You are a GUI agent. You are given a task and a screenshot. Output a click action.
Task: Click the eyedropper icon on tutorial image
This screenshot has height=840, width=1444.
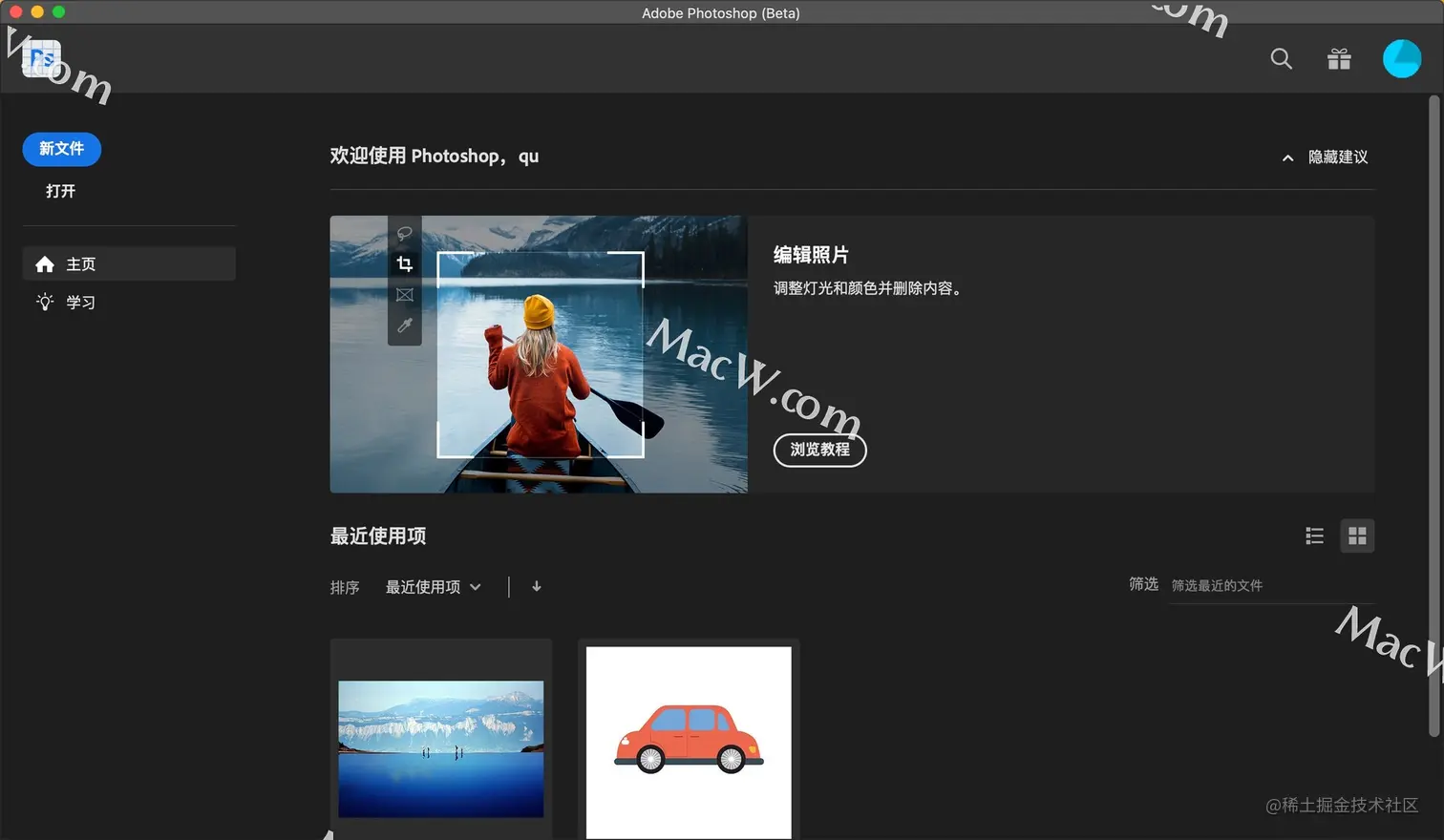pos(405,325)
